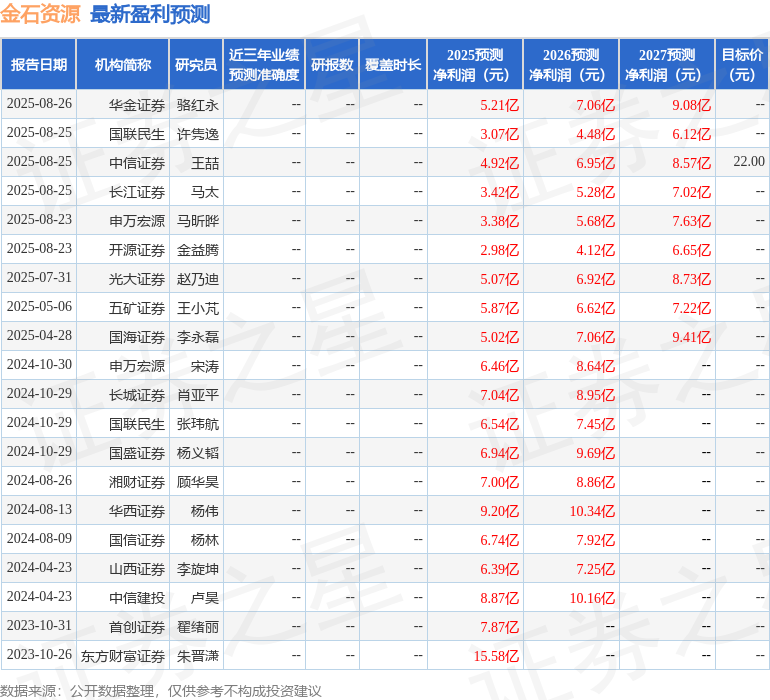This screenshot has height=700, width=770.
Task: Click the 2027预测净利润 column header
Action: click(666, 64)
